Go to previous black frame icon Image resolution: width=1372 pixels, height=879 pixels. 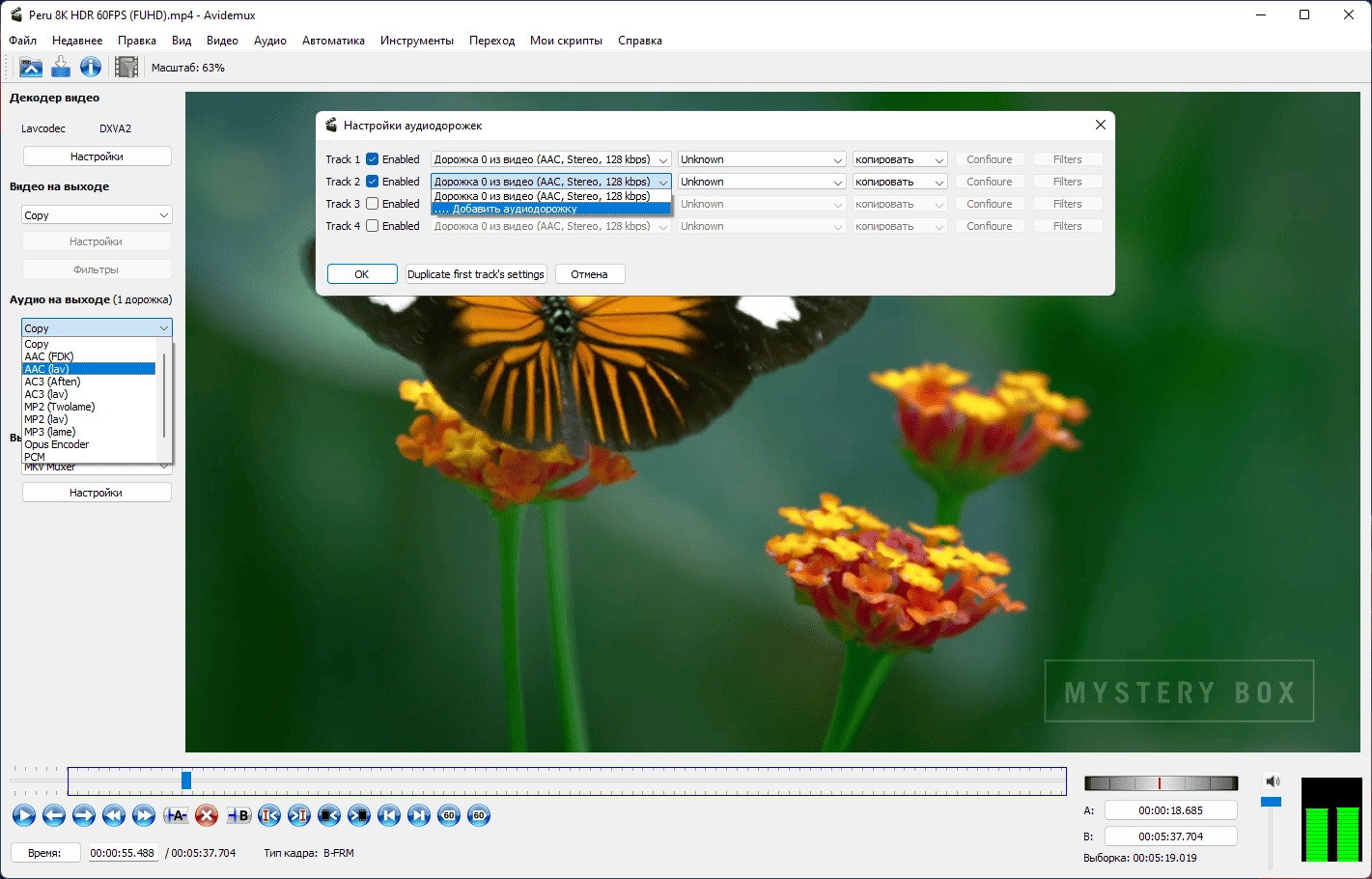tap(329, 816)
